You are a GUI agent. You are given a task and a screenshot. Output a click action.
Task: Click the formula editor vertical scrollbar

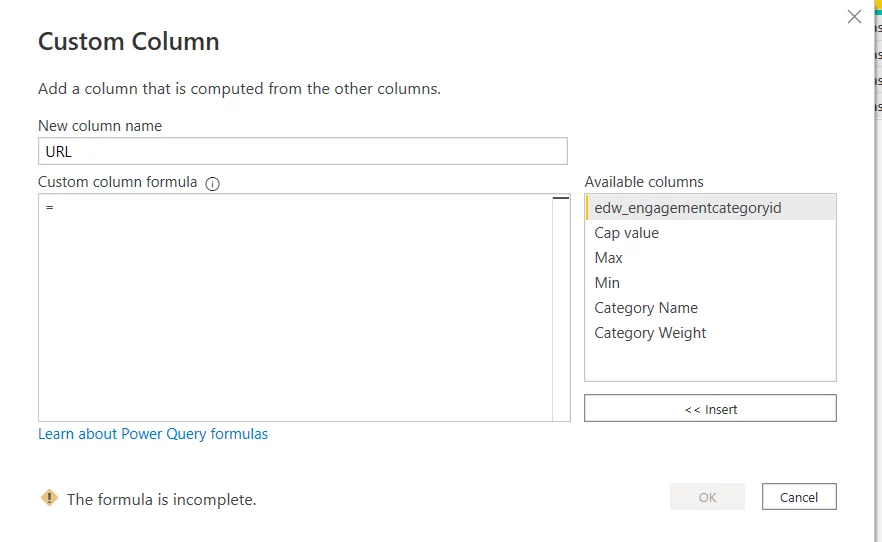point(561,308)
